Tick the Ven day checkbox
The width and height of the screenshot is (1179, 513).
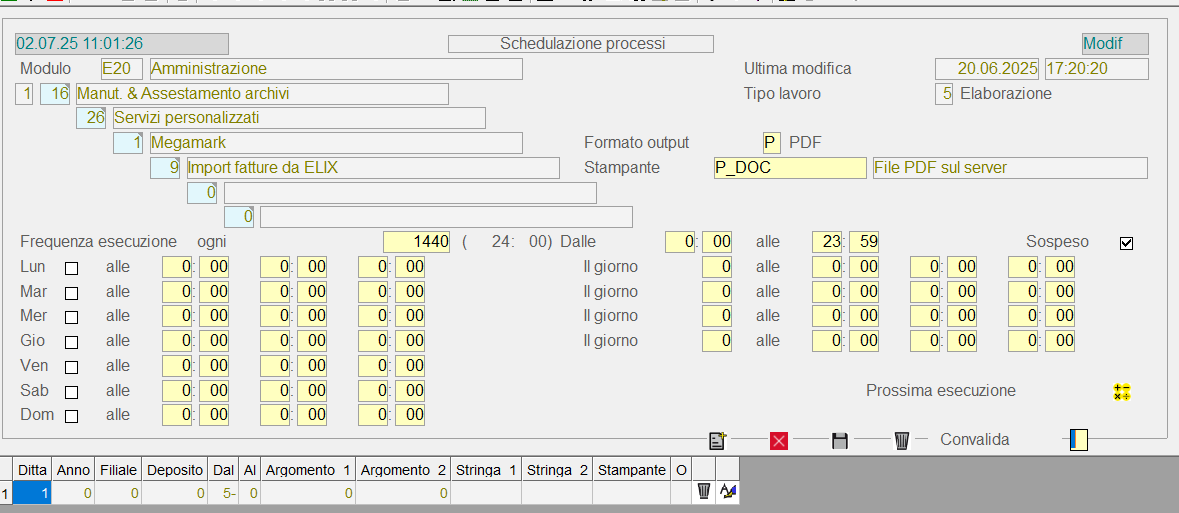tap(71, 366)
